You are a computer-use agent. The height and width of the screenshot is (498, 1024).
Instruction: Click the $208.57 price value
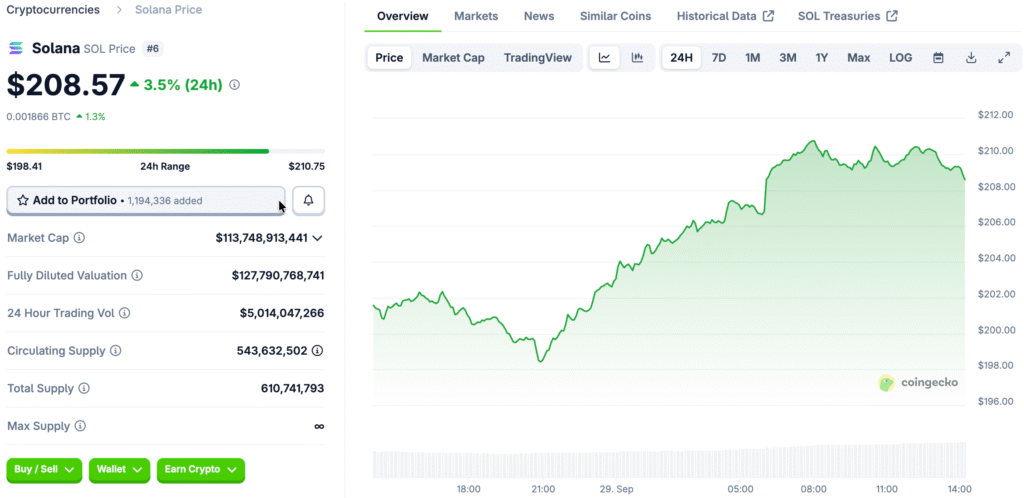[x=65, y=85]
